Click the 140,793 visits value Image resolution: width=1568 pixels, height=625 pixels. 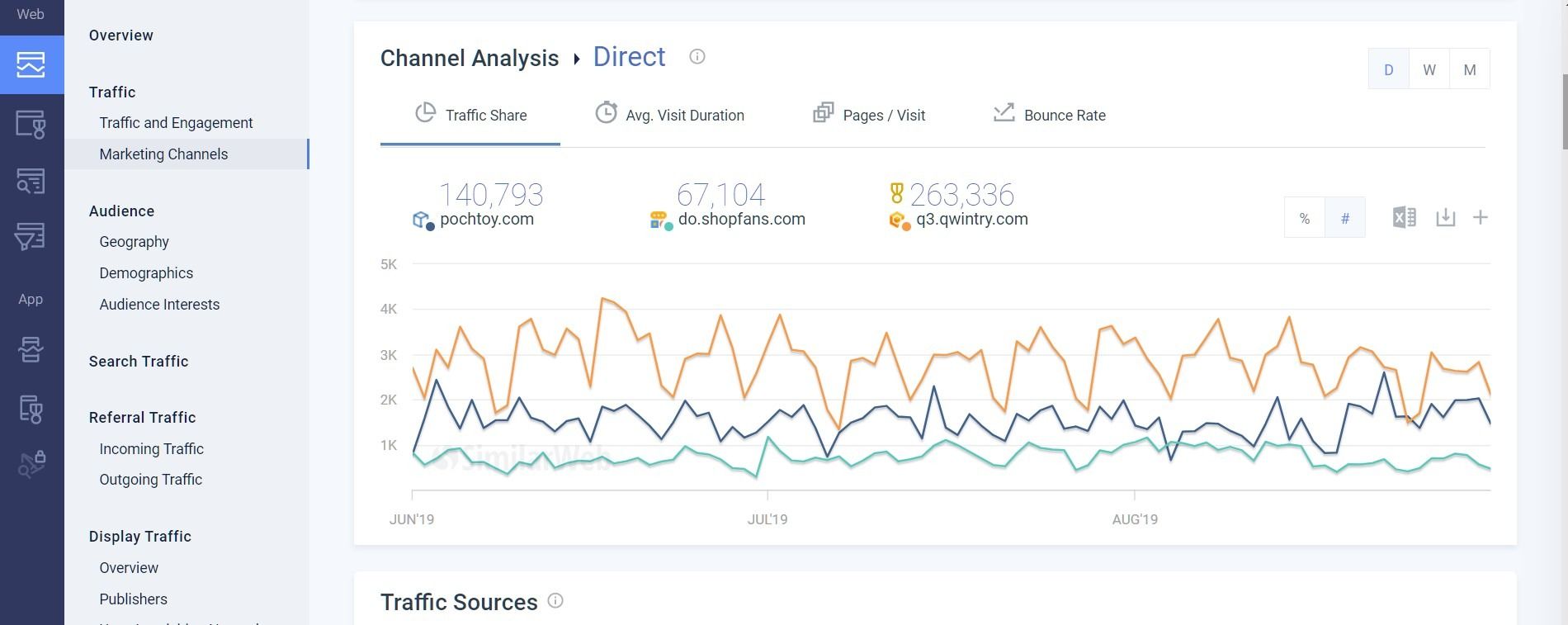(x=491, y=195)
